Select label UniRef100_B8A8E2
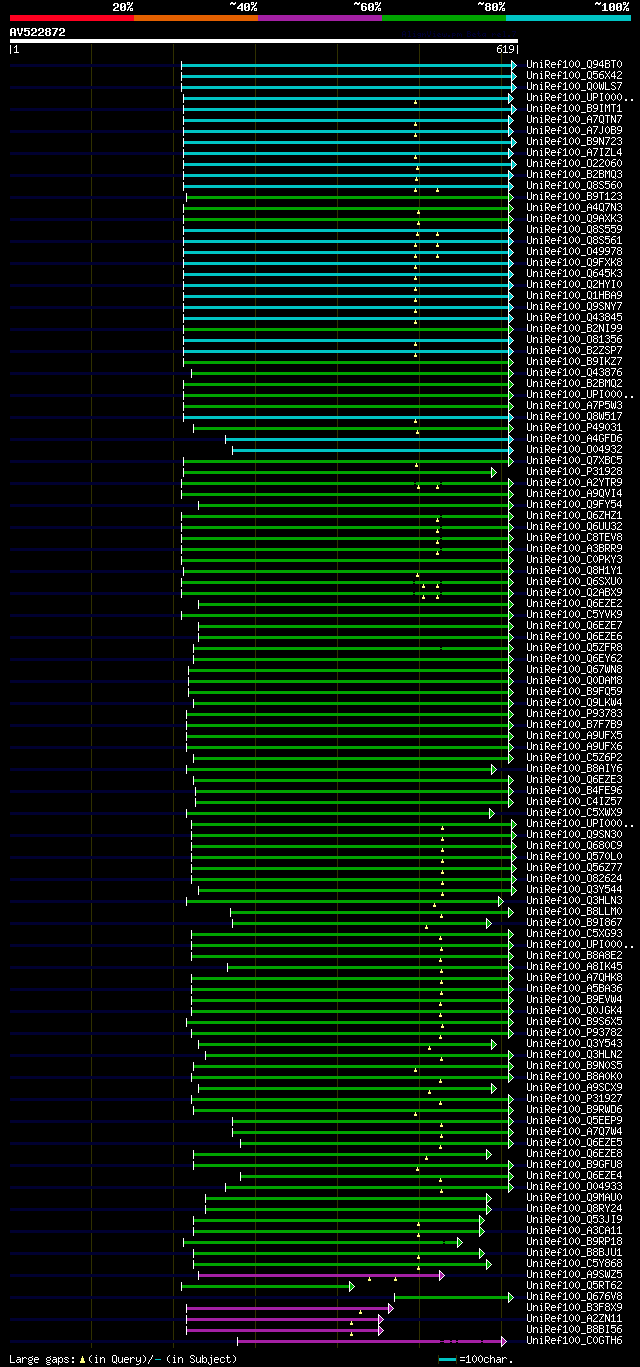Viewport: 640px width, 1367px height. click(574, 956)
